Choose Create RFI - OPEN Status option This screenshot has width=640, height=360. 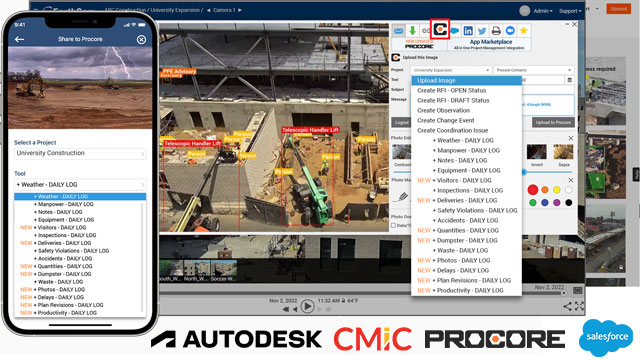(x=451, y=90)
